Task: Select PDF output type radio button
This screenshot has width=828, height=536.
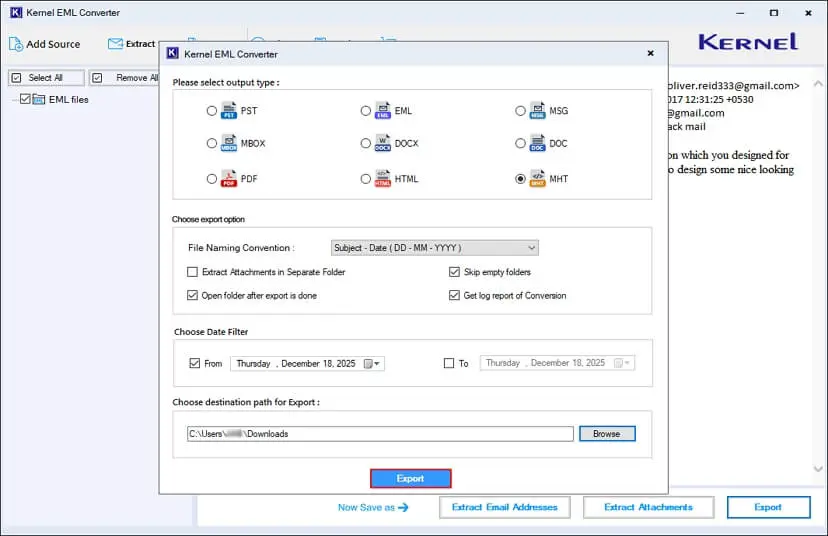Action: point(212,179)
